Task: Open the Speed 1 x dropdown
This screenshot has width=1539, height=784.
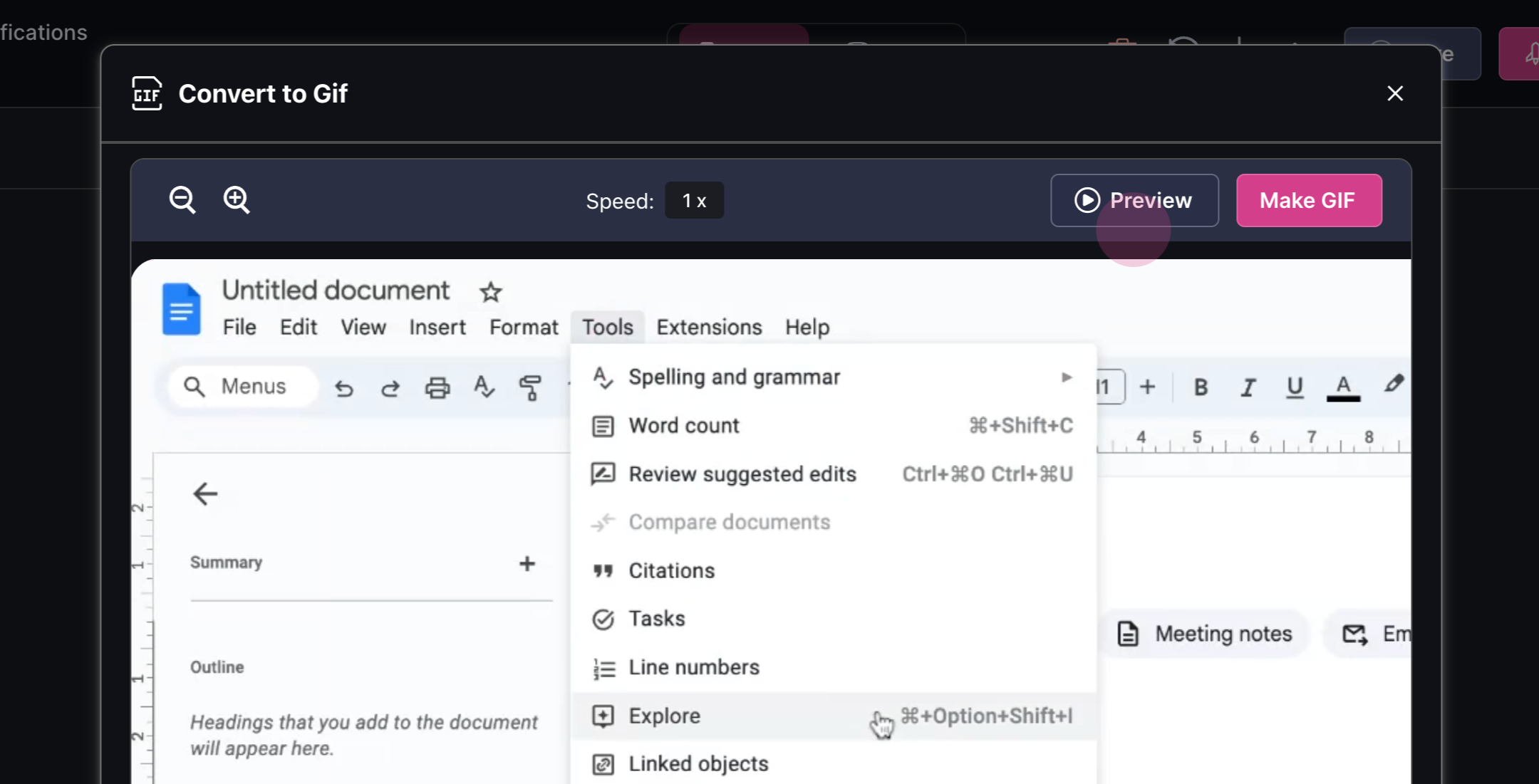Action: [x=694, y=201]
